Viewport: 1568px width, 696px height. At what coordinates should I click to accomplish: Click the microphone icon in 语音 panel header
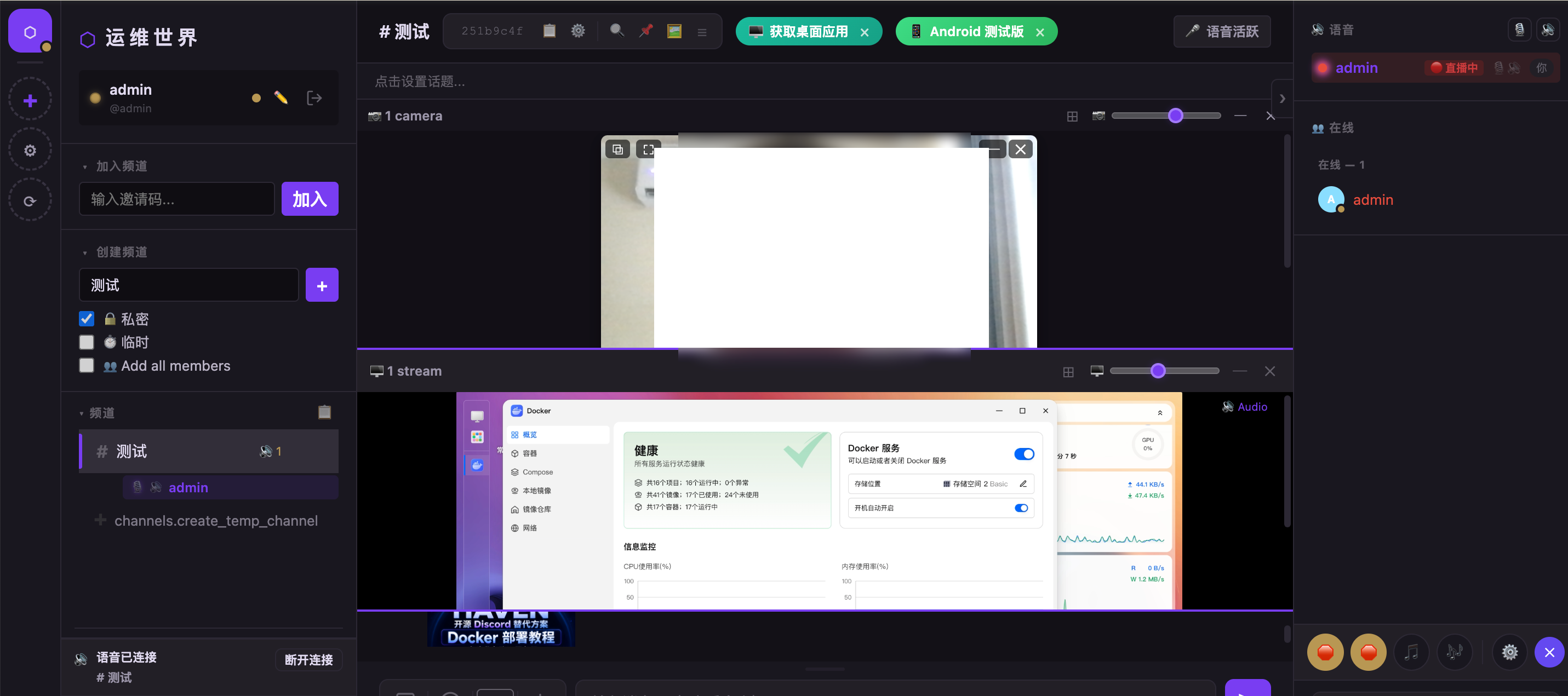1519,30
